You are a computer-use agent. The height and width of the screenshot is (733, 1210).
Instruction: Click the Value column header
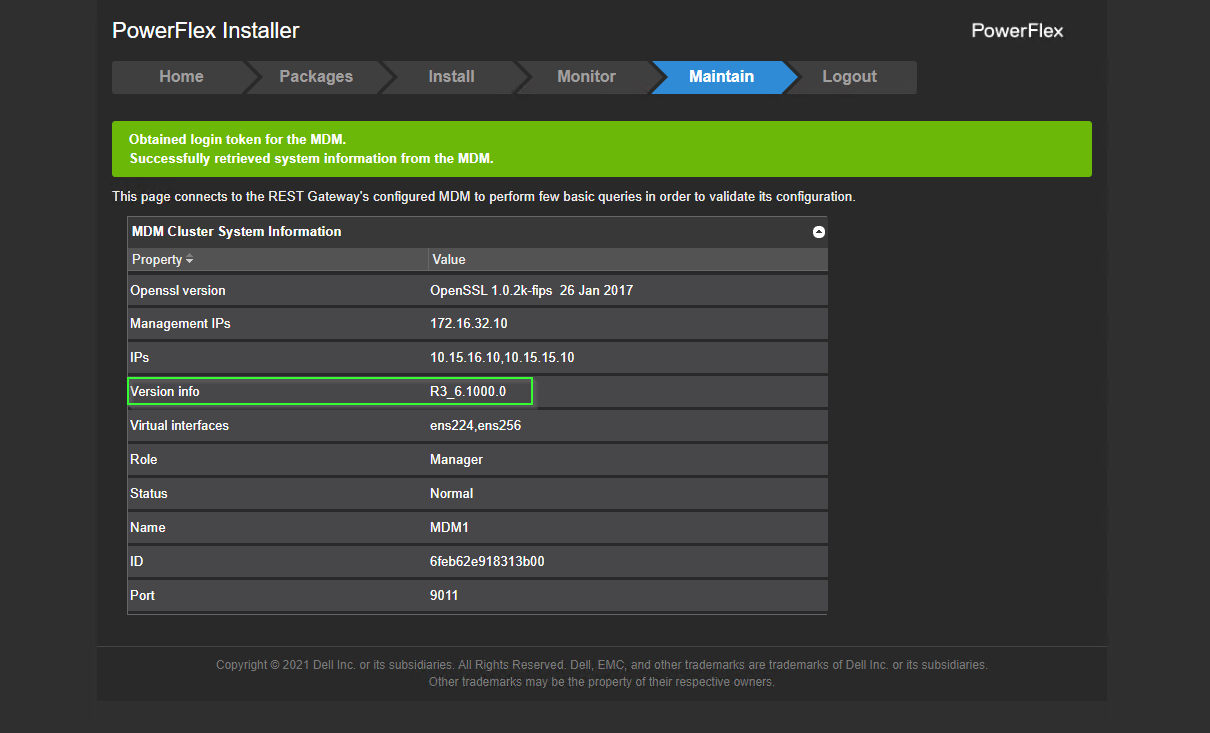click(x=448, y=259)
